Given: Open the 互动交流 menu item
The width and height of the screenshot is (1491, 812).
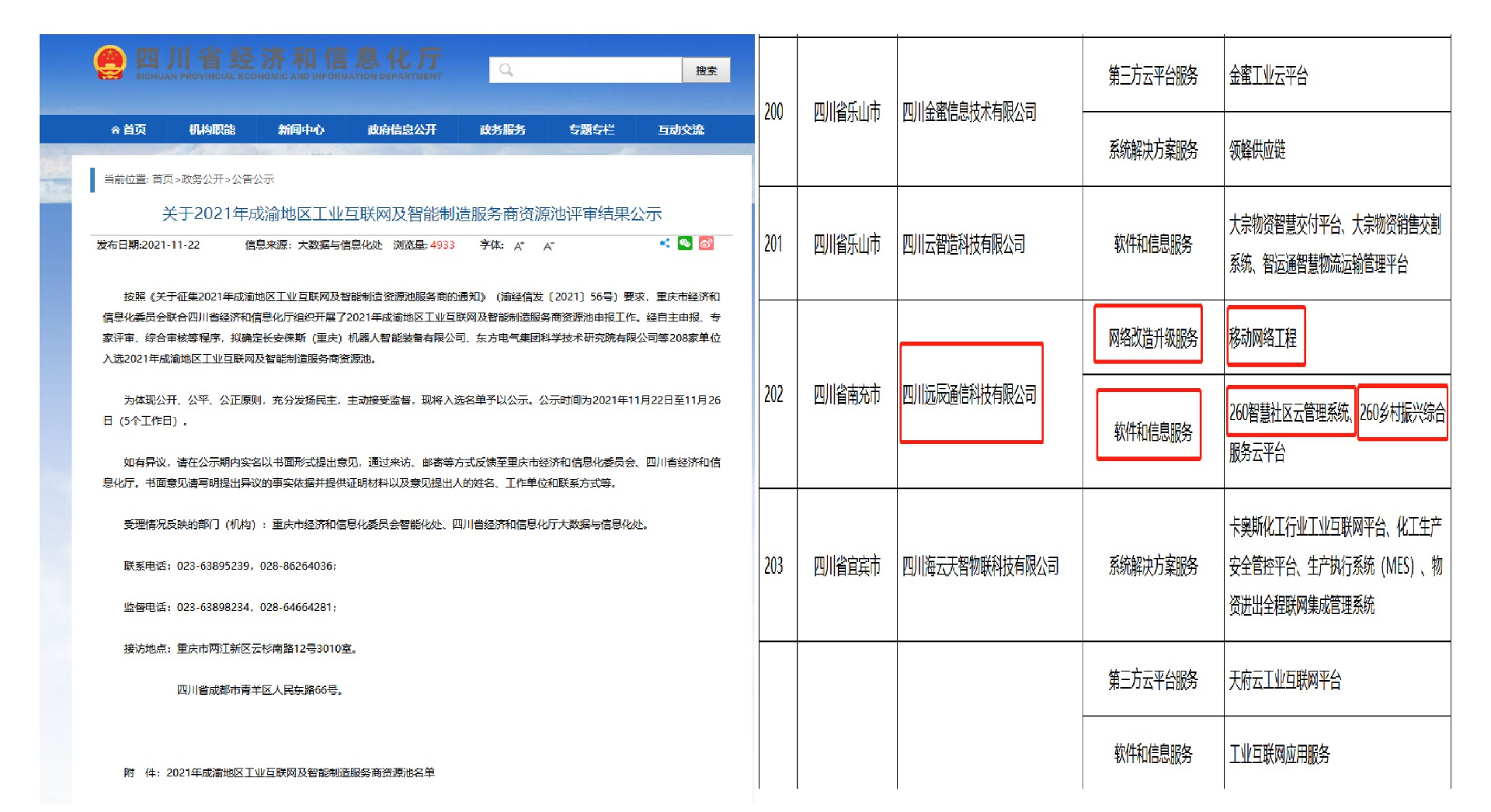Looking at the screenshot, I should tap(681, 130).
